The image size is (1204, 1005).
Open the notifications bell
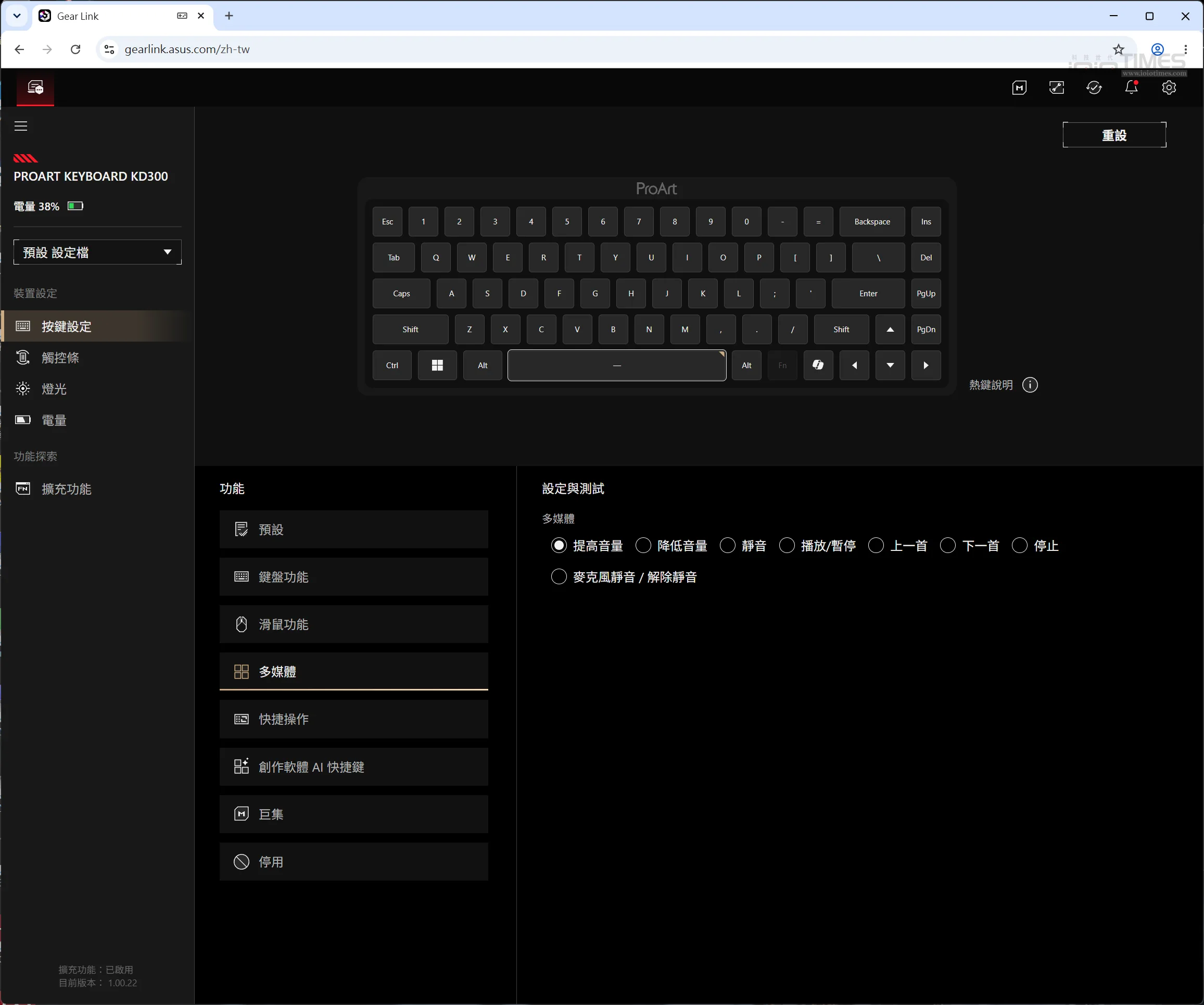[1131, 87]
